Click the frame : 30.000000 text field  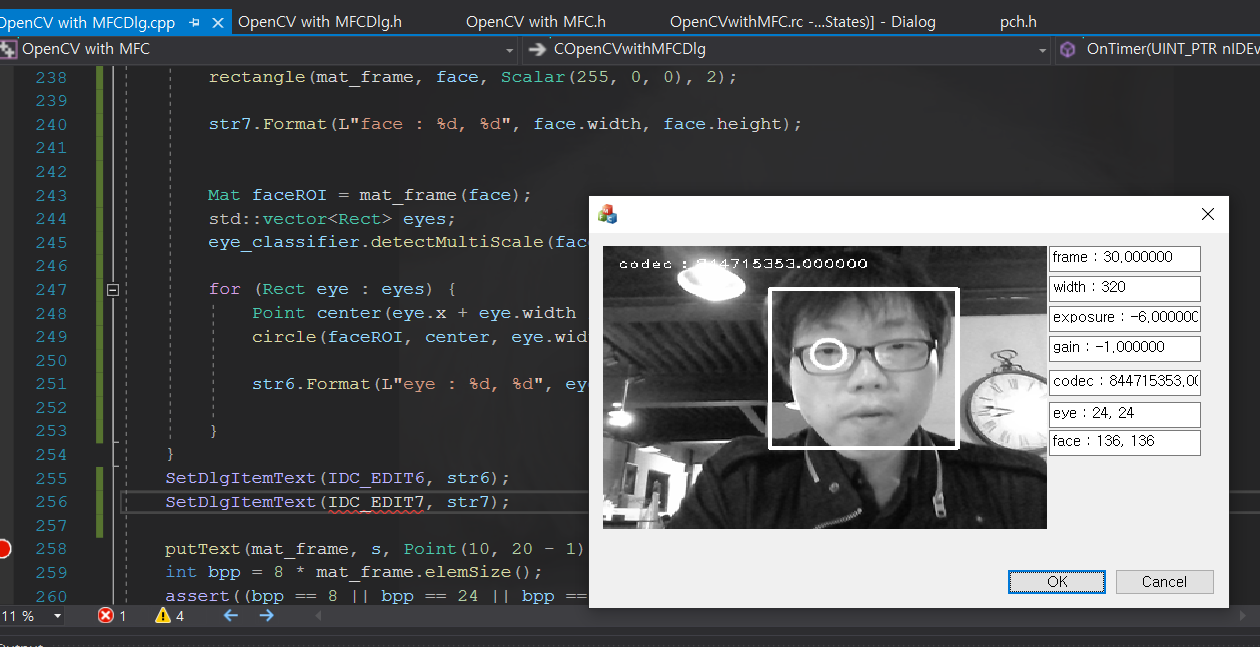1124,258
